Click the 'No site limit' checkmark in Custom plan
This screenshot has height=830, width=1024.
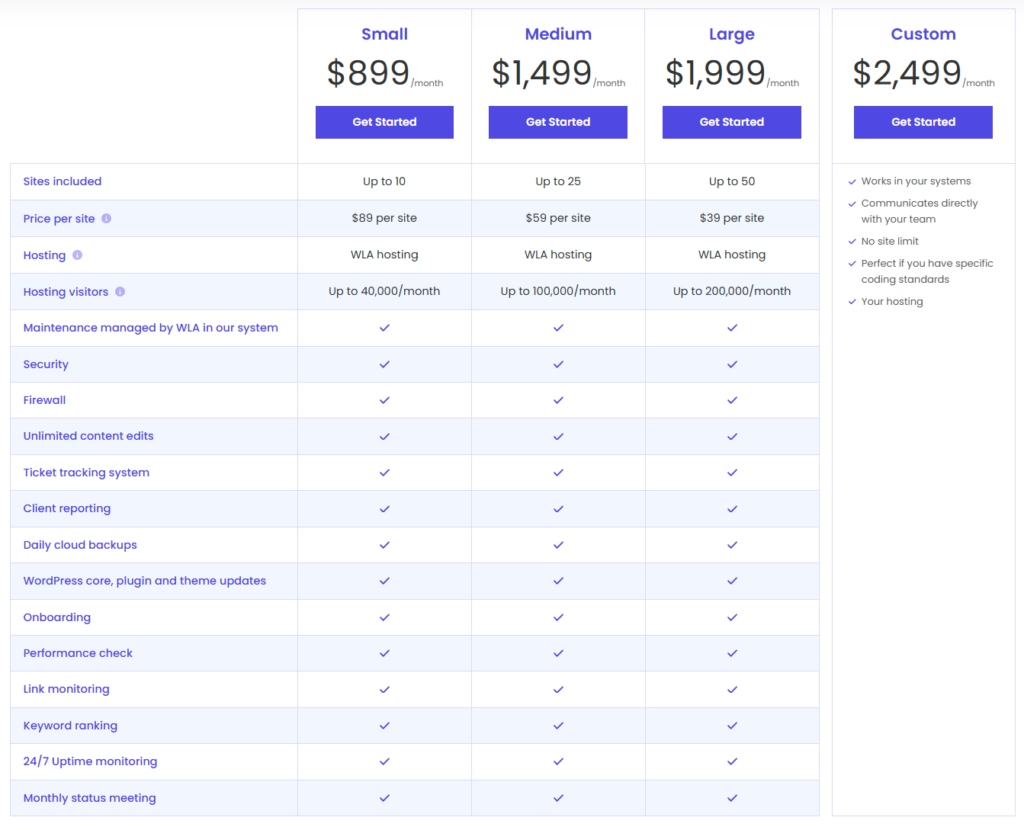853,241
